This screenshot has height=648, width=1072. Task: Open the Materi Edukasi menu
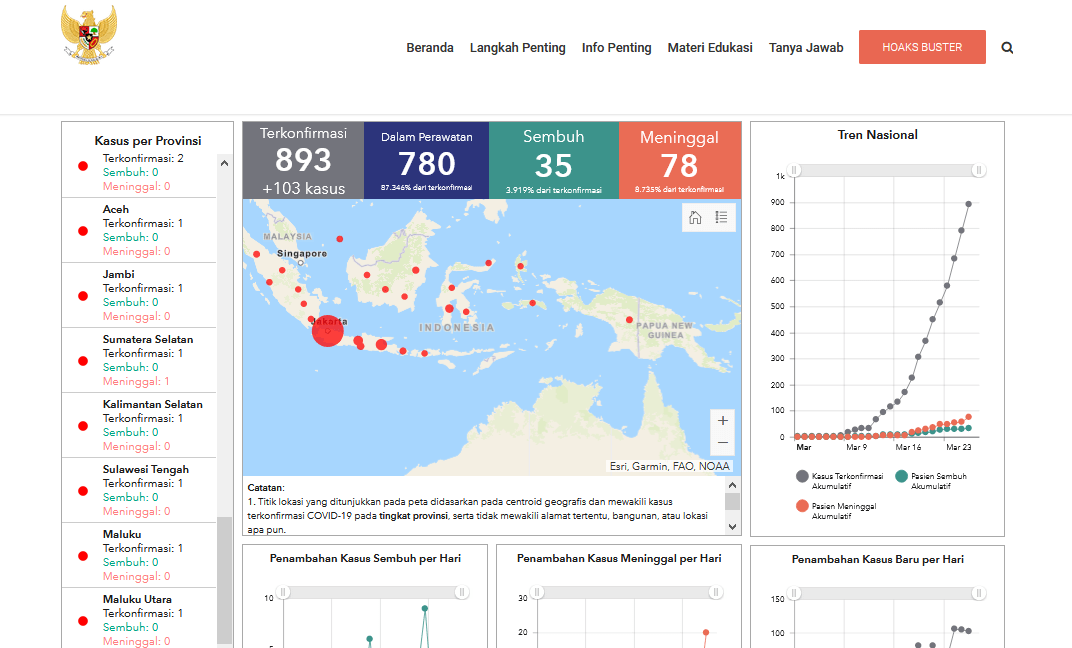(x=710, y=47)
